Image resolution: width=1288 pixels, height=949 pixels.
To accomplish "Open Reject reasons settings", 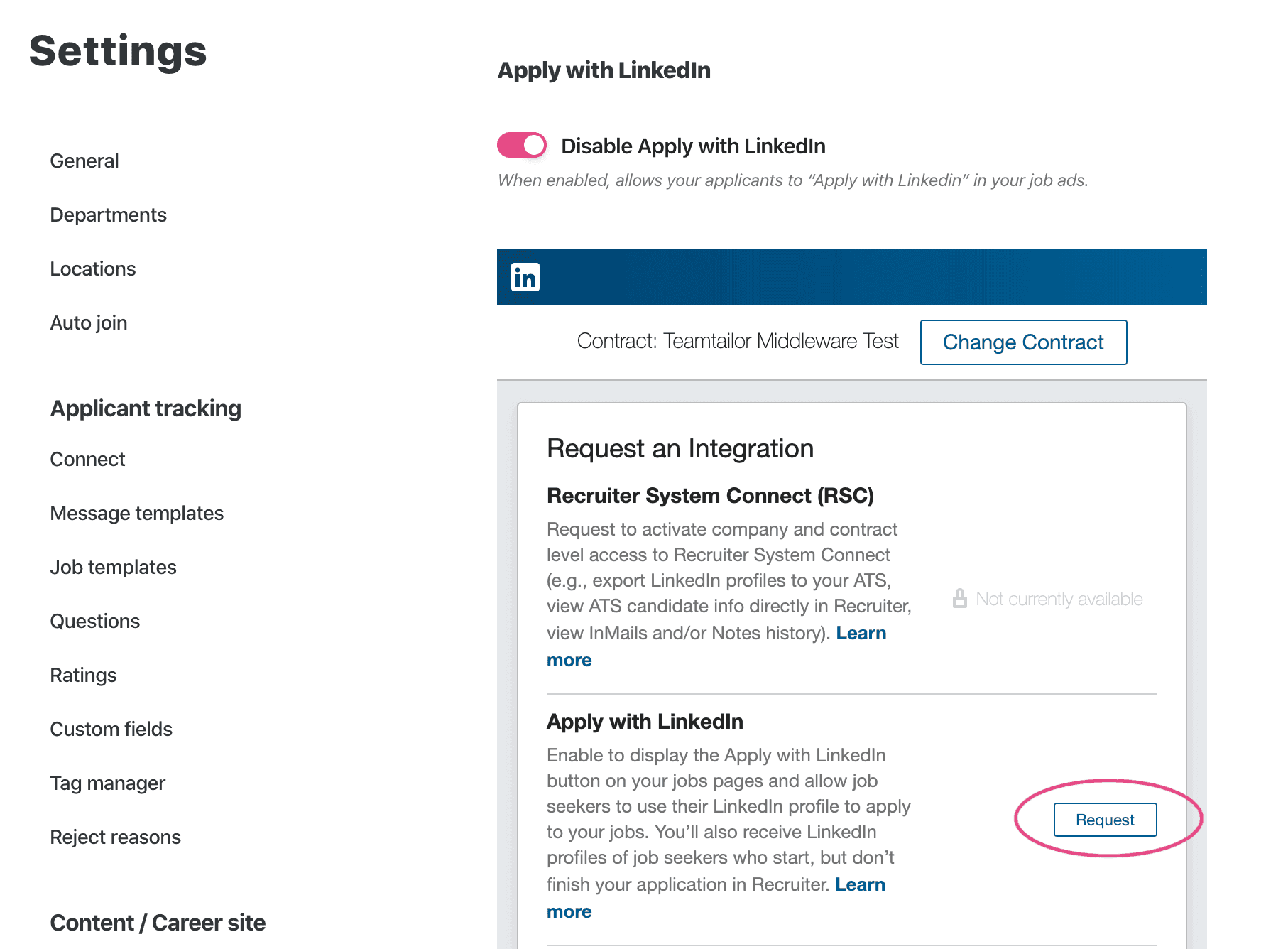I will click(116, 837).
